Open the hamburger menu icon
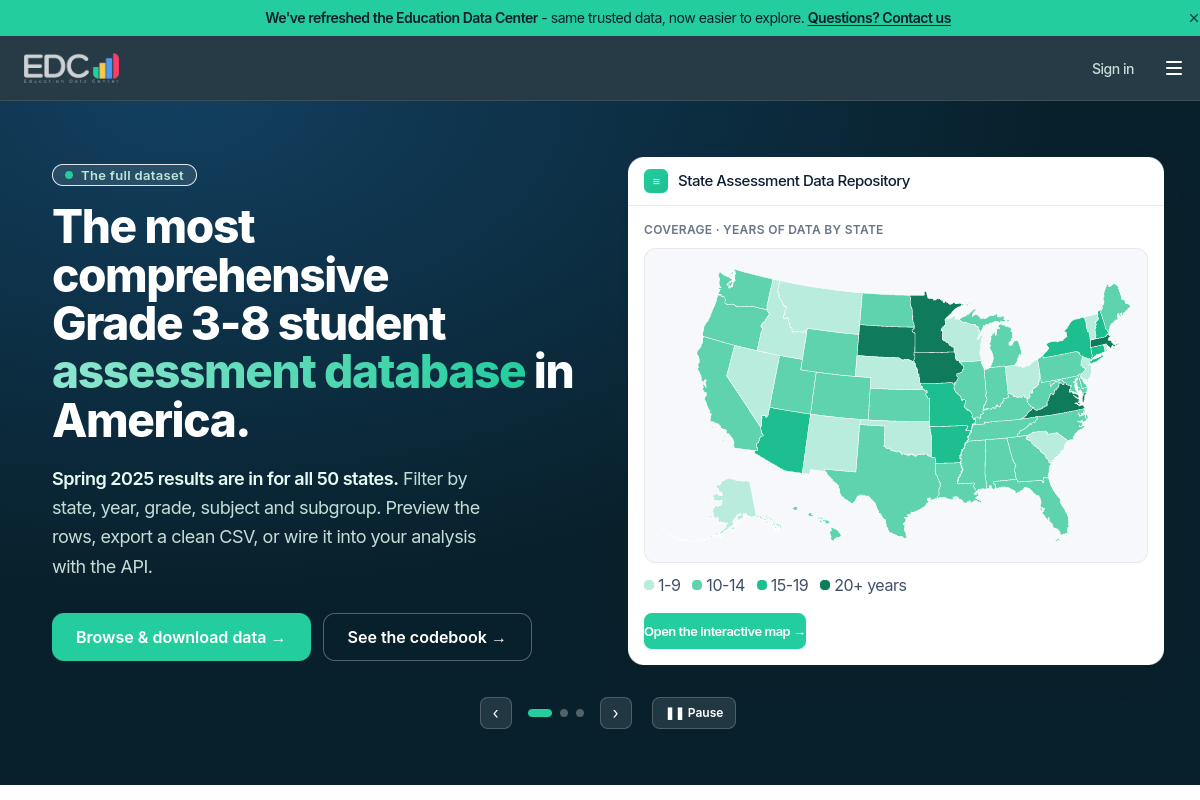This screenshot has height=800, width=1200. pos(1174,68)
